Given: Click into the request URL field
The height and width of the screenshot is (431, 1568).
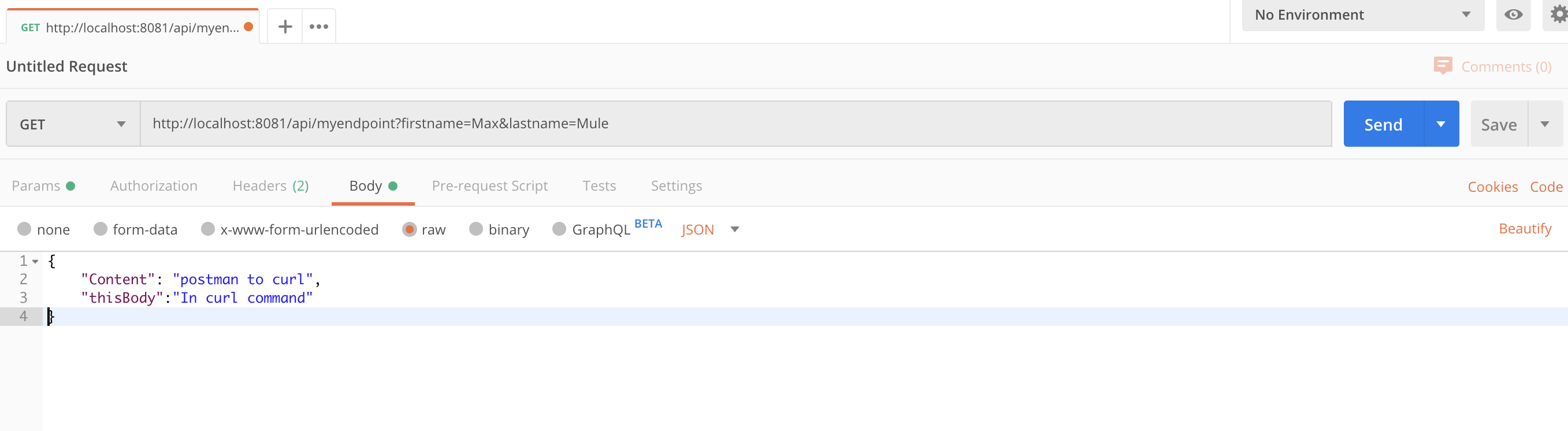Looking at the screenshot, I should 730,124.
